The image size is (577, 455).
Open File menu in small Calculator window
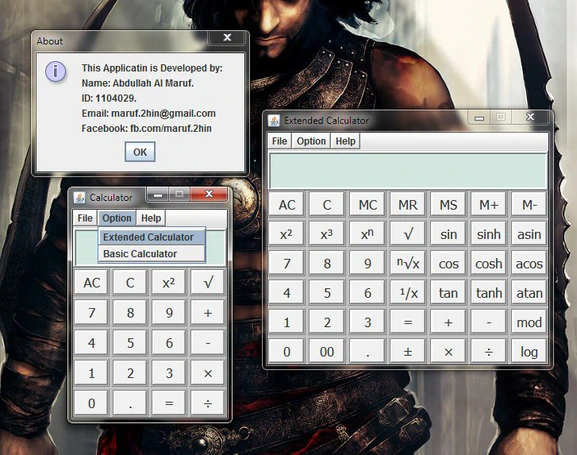coord(85,218)
